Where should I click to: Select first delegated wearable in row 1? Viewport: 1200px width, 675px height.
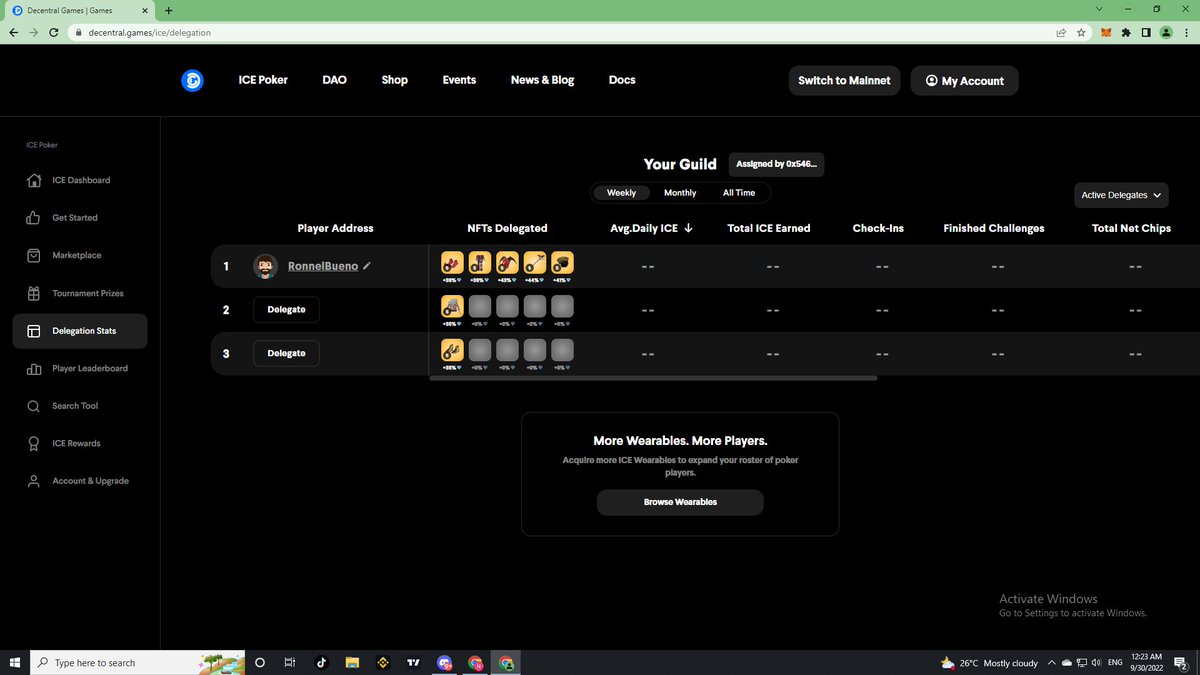pos(452,263)
